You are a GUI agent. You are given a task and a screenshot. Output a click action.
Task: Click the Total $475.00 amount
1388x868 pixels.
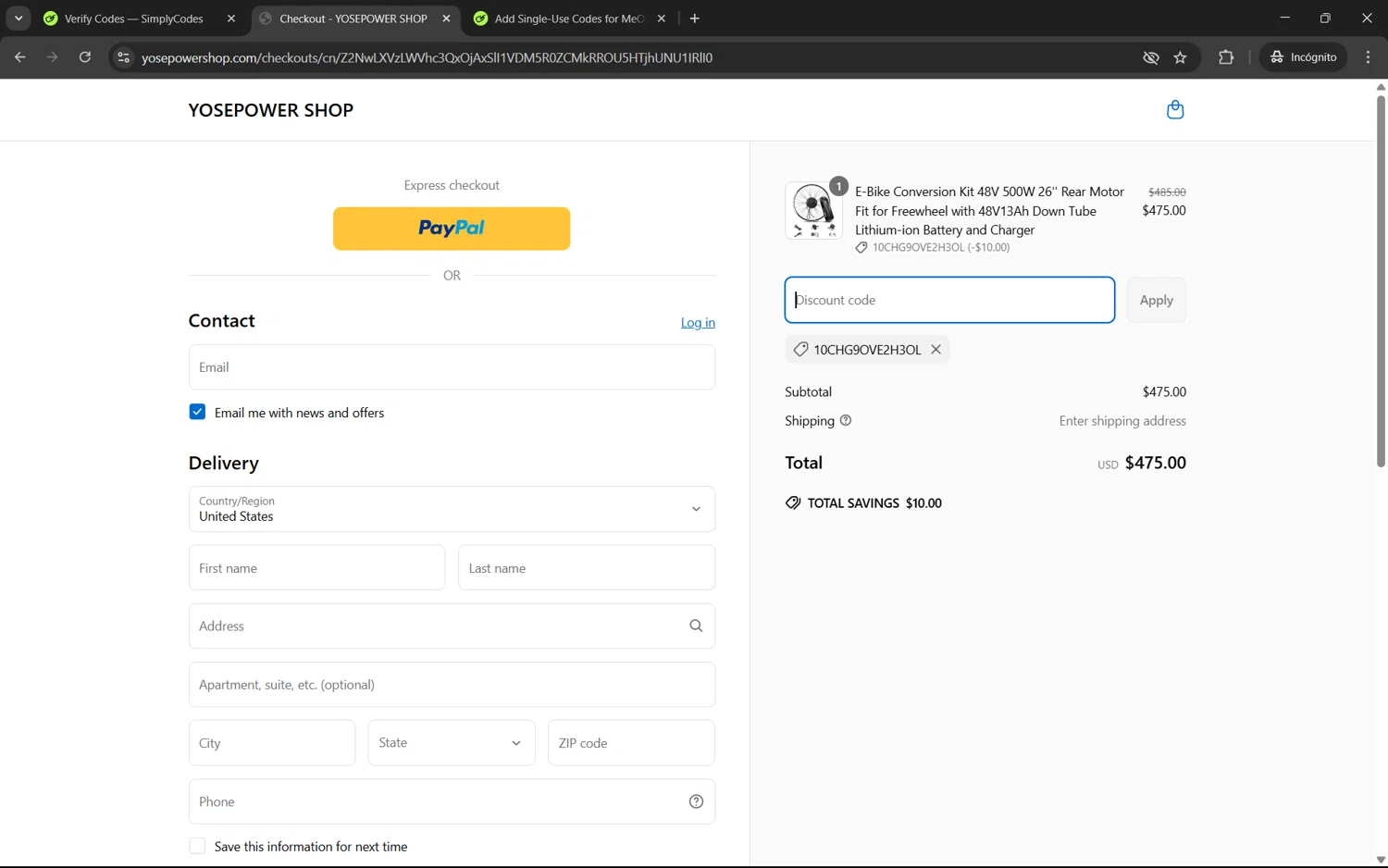(x=1155, y=463)
